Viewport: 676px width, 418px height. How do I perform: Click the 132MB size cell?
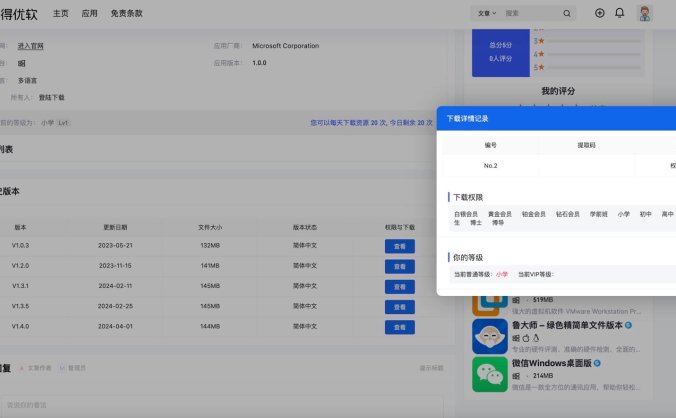[x=210, y=245]
